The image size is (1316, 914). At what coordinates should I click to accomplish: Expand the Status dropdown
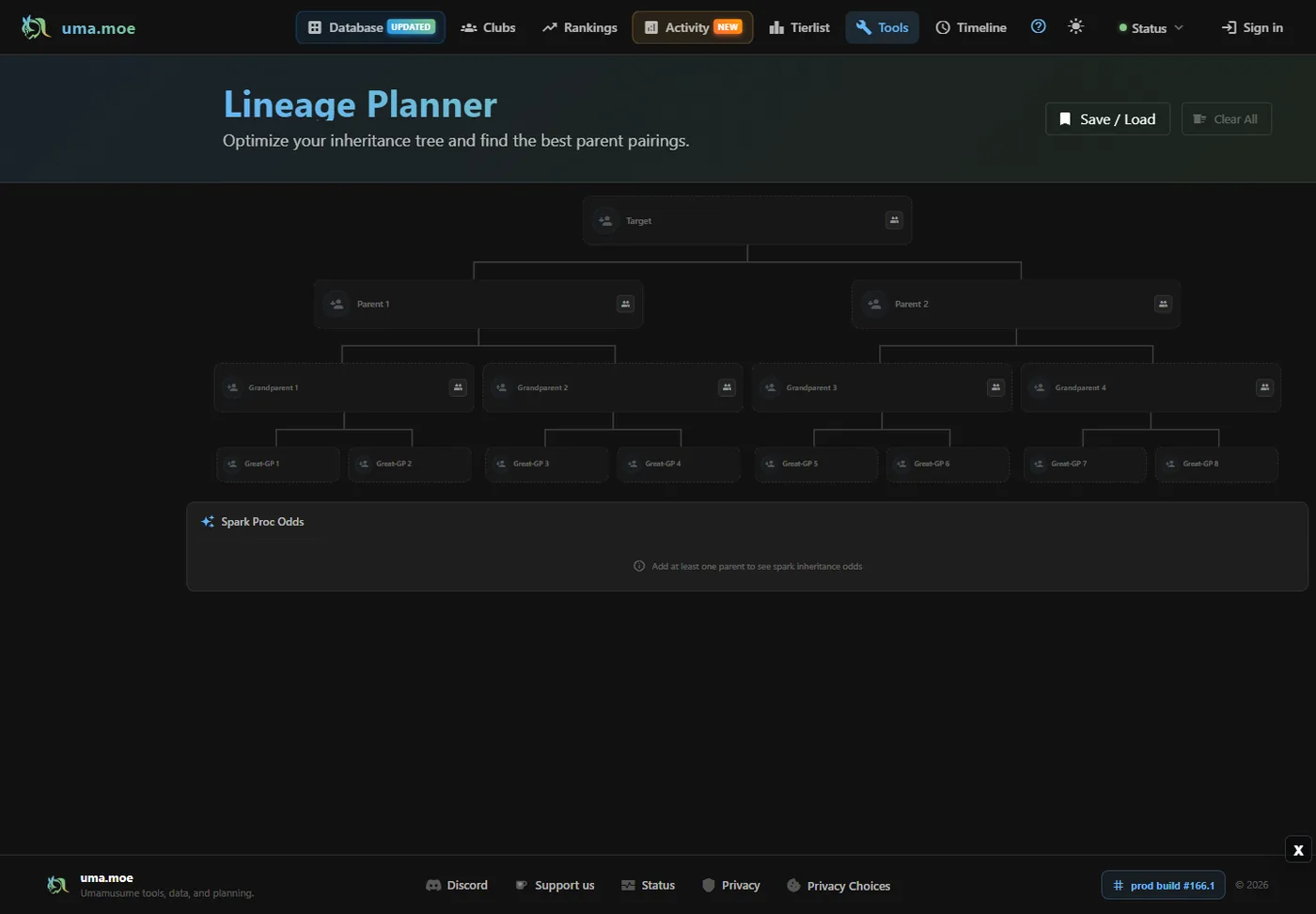(x=1151, y=28)
